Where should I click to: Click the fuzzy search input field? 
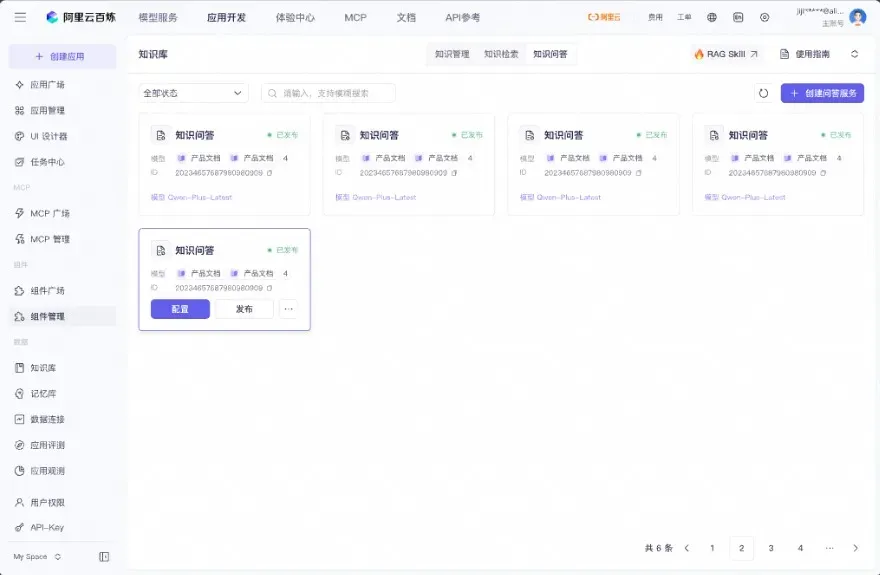[x=328, y=93]
